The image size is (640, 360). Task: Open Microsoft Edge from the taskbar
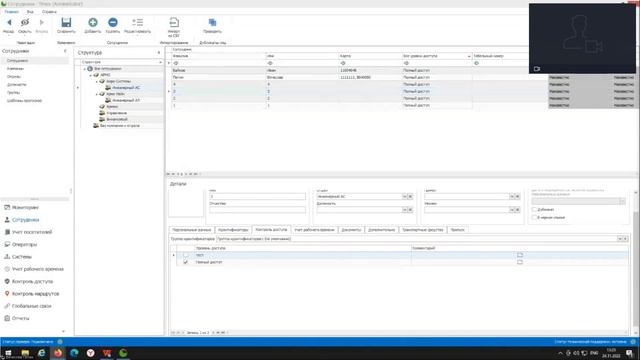pyautogui.click(x=74, y=353)
